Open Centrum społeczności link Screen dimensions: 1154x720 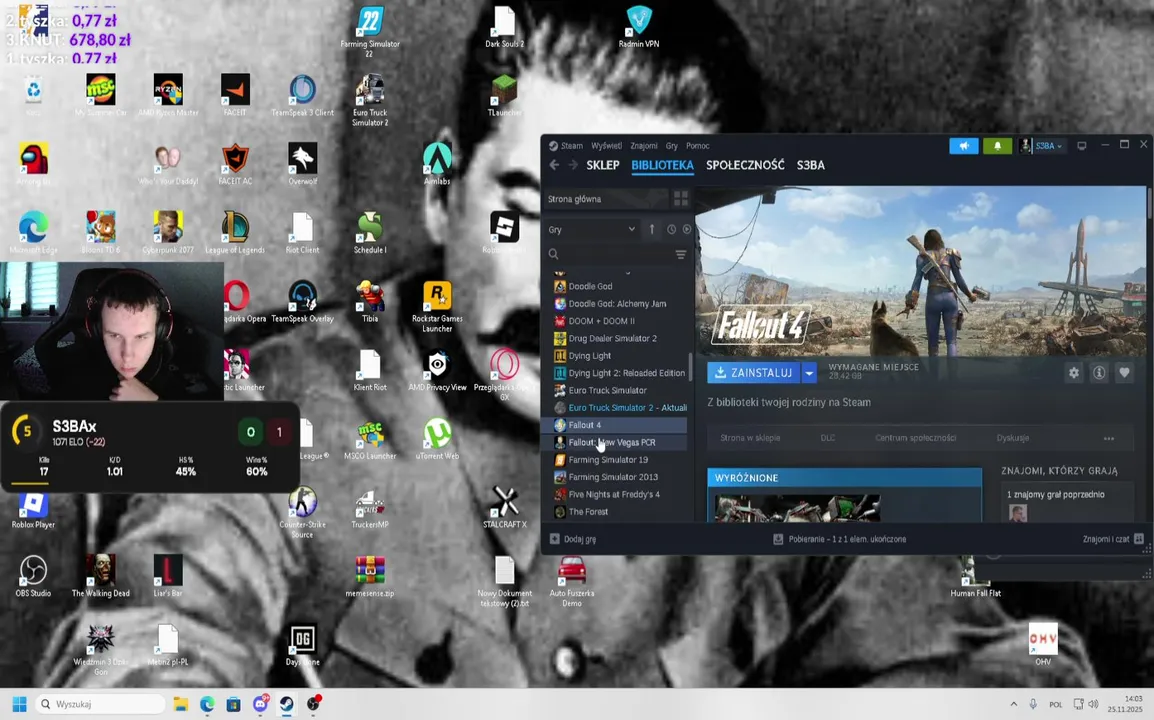916,438
